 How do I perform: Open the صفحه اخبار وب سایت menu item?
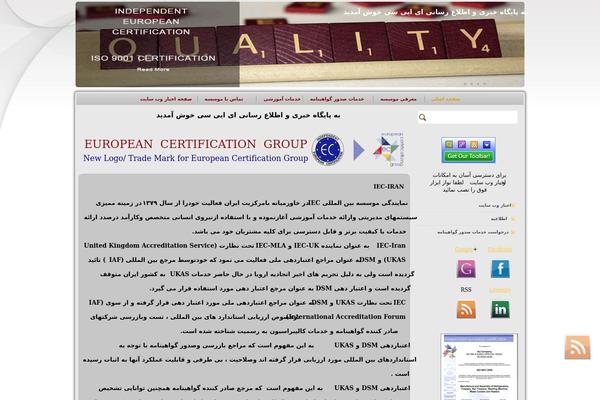click(x=166, y=99)
